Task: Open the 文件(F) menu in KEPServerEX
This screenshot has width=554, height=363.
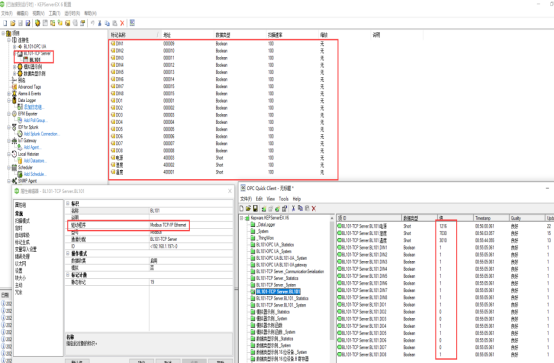Action: (x=7, y=13)
